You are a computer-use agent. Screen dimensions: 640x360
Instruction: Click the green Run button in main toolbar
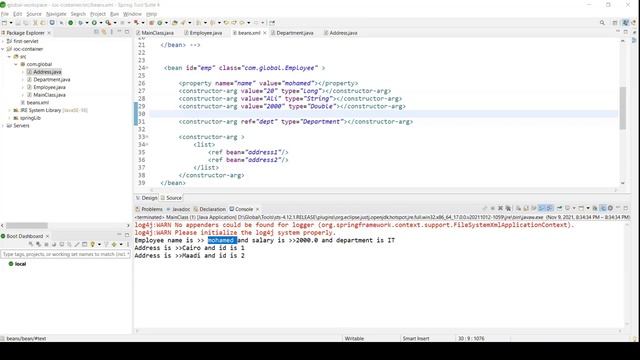tap(94, 23)
